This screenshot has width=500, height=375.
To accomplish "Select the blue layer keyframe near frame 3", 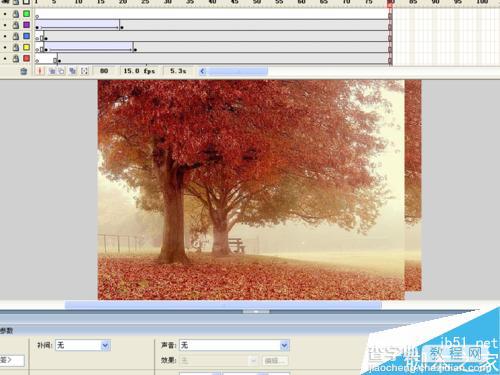I will pyautogui.click(x=46, y=38).
